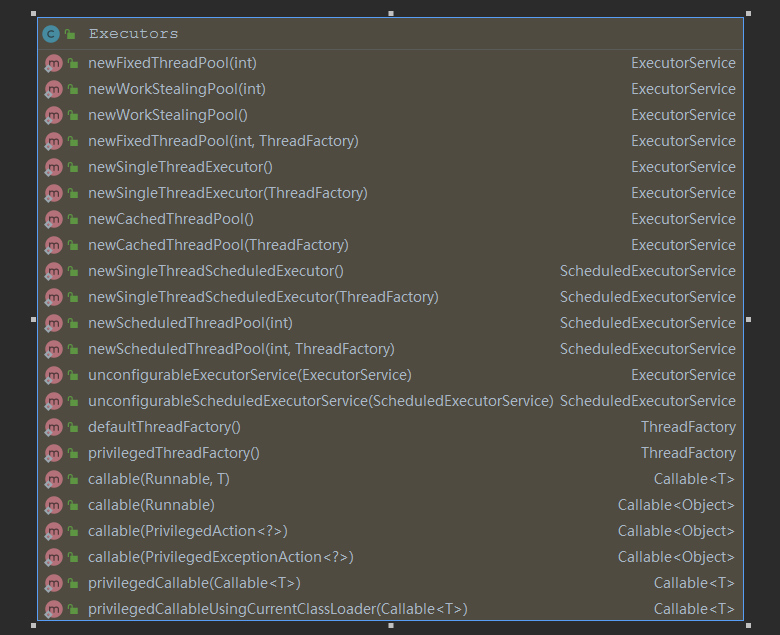
Task: Click method icon for newWorkStealingPool(int)
Action: [53, 90]
